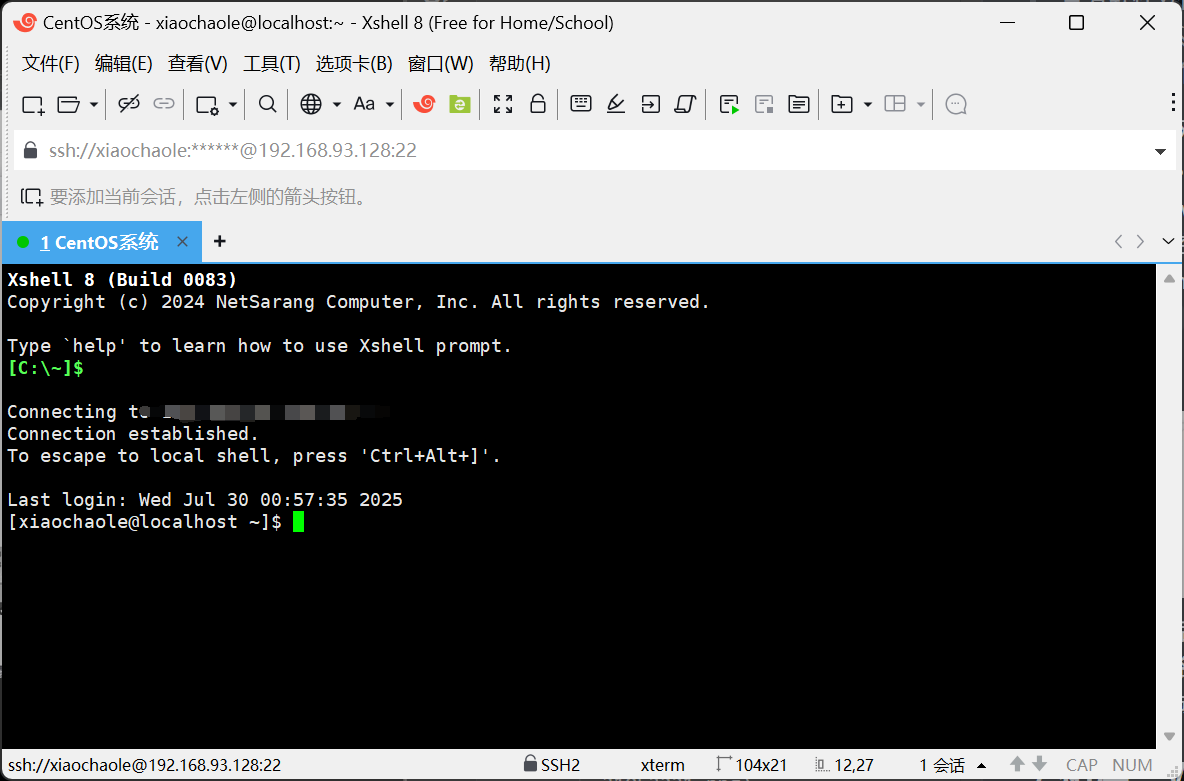Click the SSH2 status bar entry
This screenshot has height=781, width=1184.
pyautogui.click(x=552, y=764)
